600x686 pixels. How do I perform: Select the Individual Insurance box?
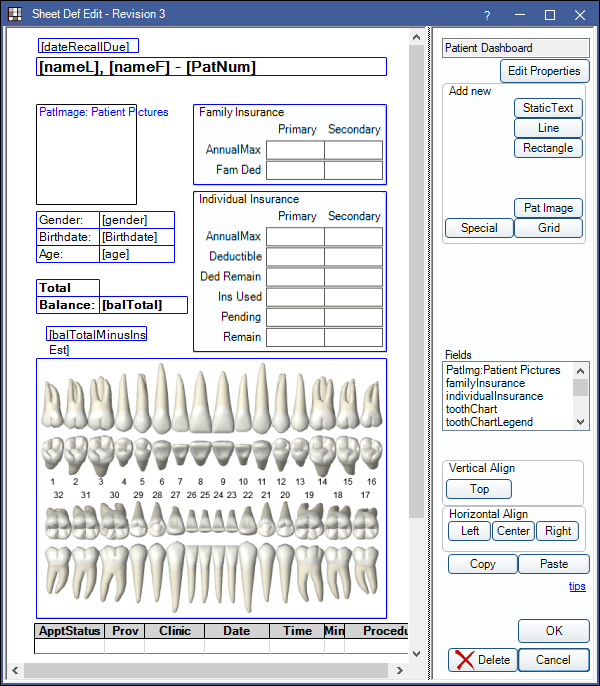click(290, 271)
